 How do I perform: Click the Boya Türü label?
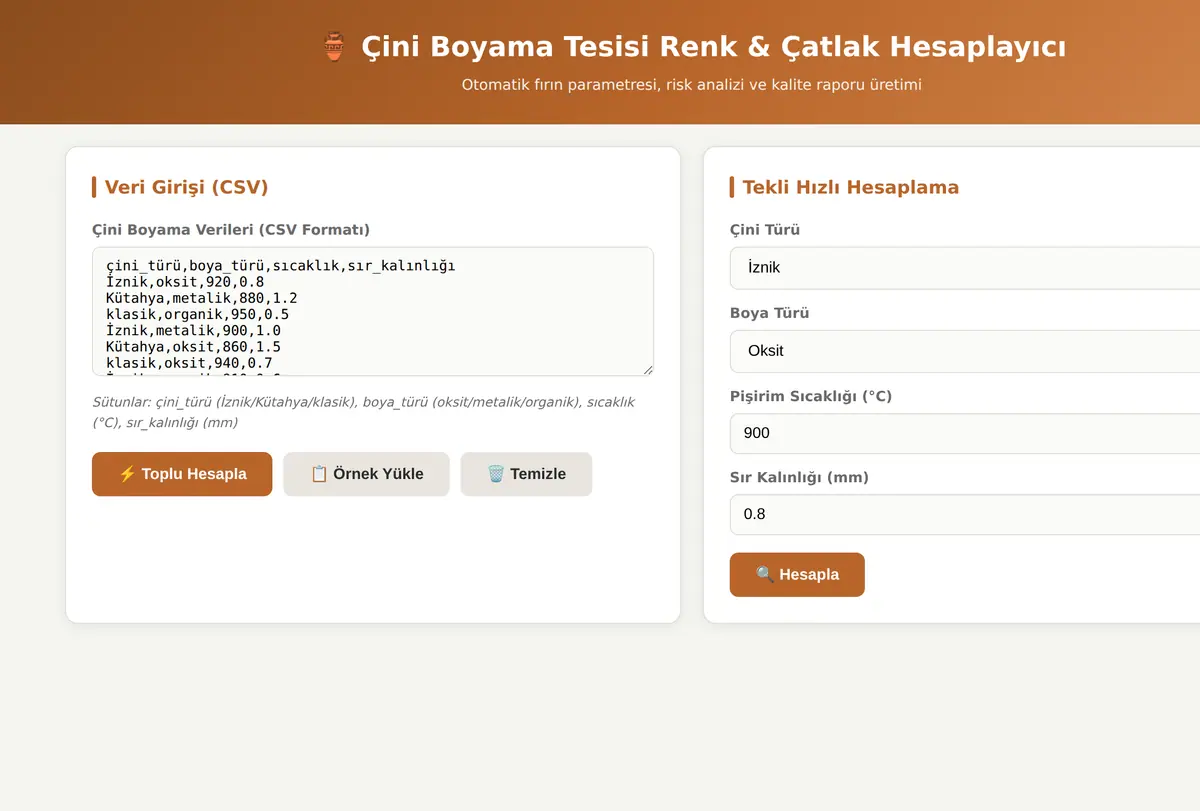tap(770, 313)
